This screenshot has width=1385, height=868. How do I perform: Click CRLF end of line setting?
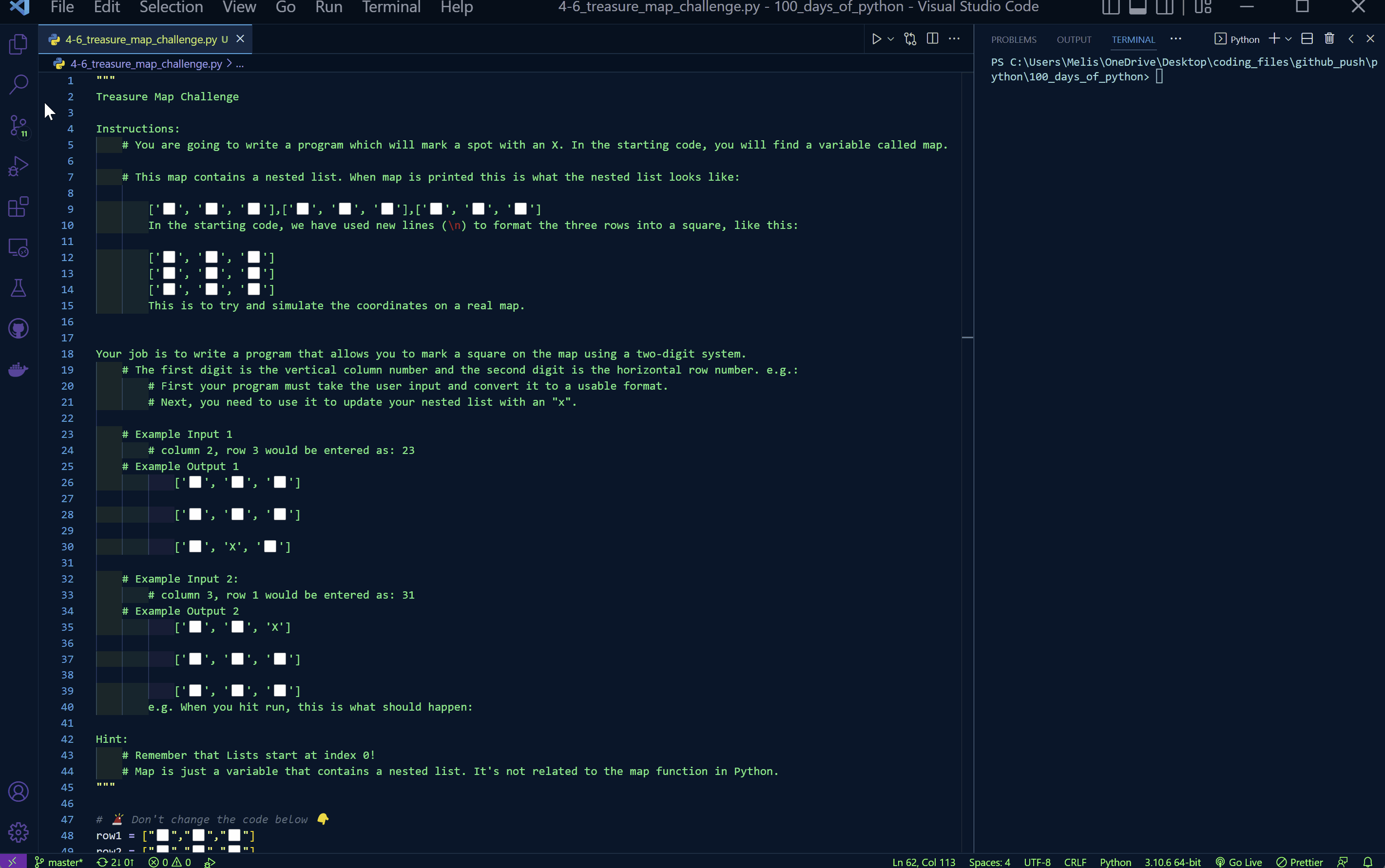click(1075, 862)
